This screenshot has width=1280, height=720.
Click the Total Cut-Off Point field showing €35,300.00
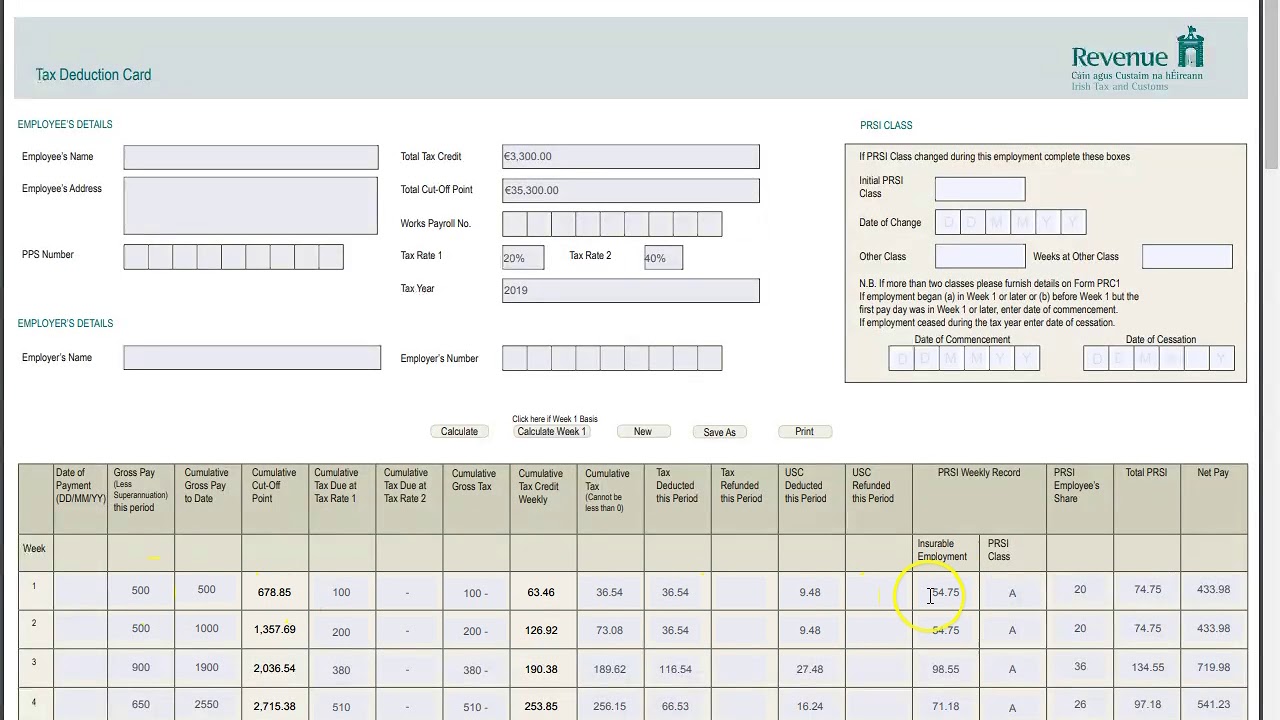631,190
